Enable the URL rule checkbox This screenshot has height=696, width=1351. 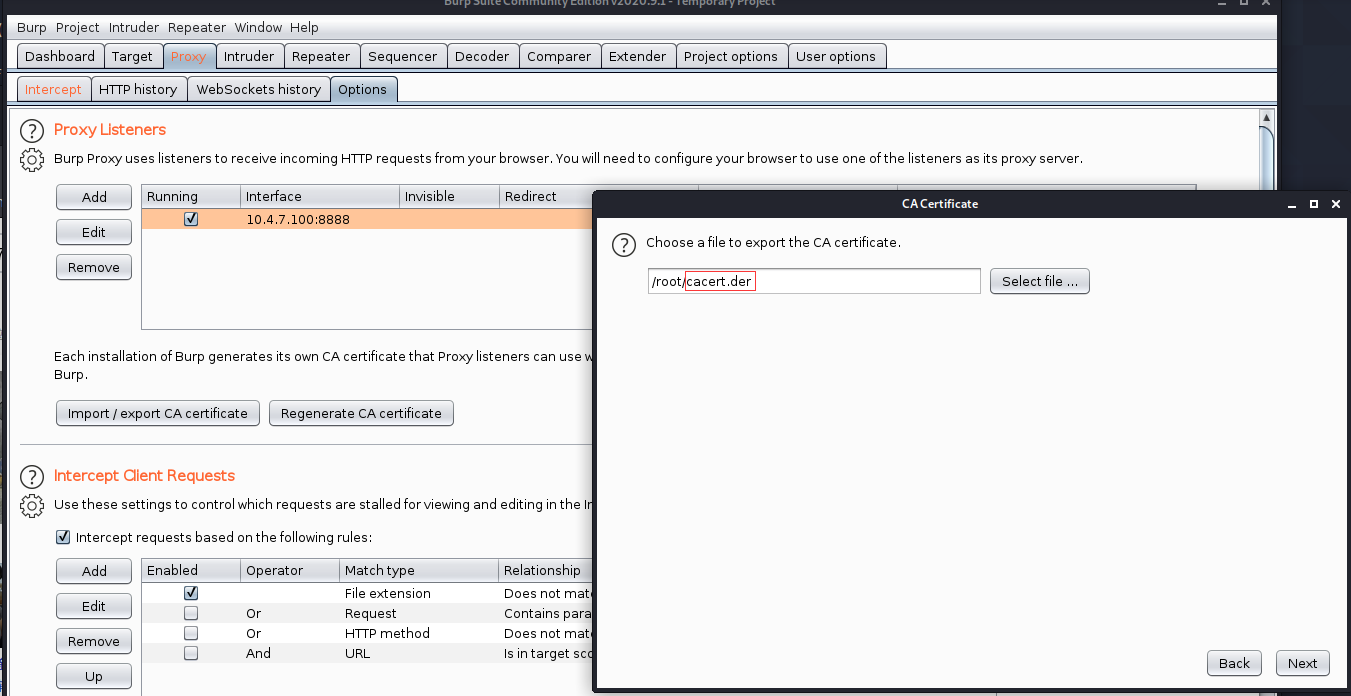[x=191, y=653]
